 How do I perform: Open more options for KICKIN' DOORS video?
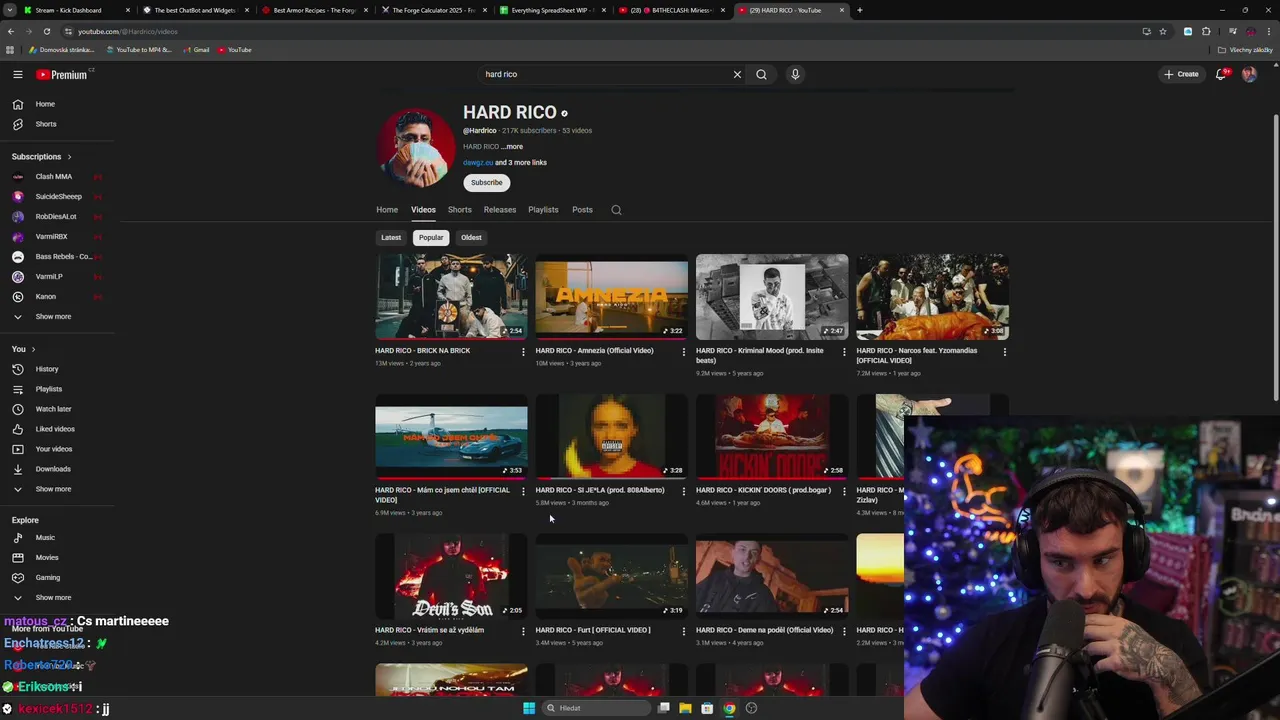(x=844, y=491)
